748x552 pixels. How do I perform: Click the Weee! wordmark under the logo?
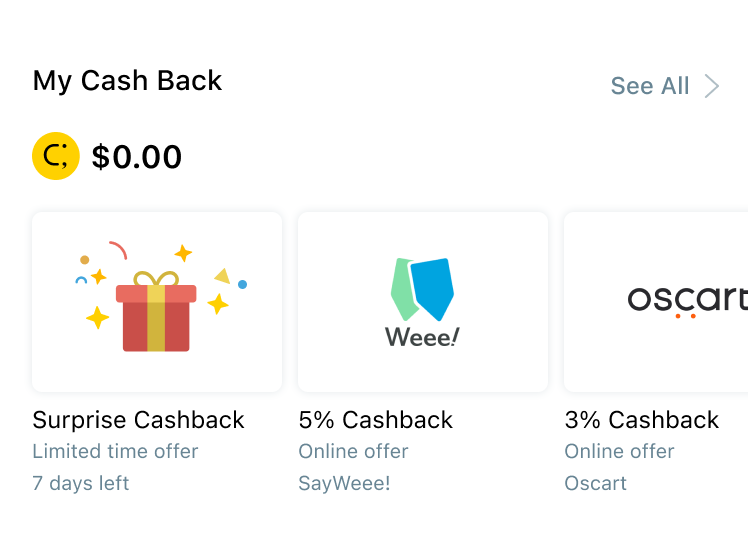click(422, 337)
